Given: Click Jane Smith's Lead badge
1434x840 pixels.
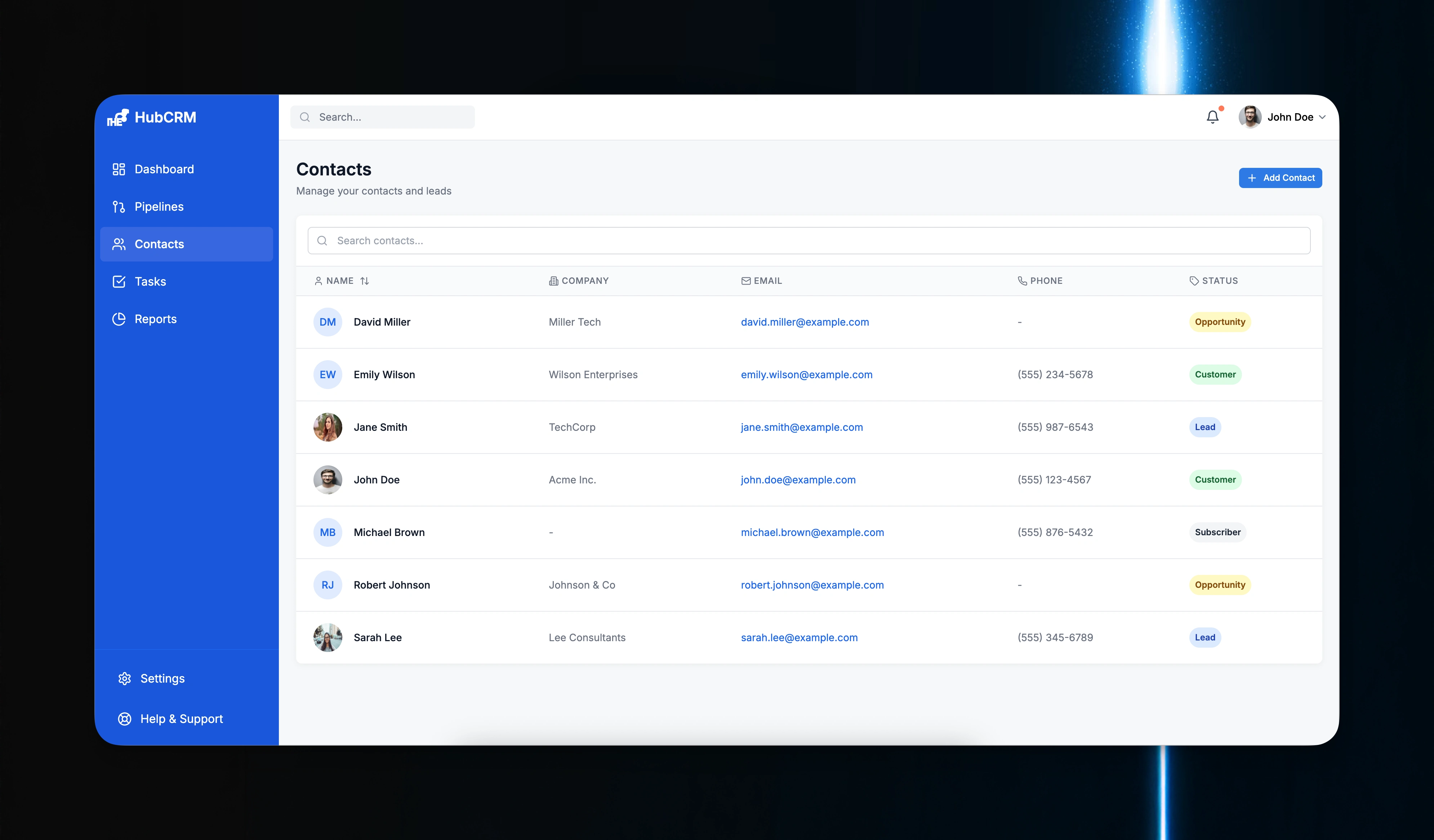Looking at the screenshot, I should click(1205, 427).
